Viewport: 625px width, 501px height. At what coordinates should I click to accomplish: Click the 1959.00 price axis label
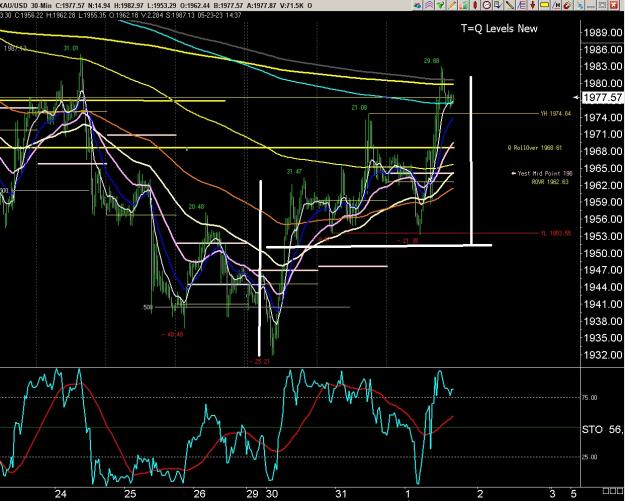(x=603, y=202)
